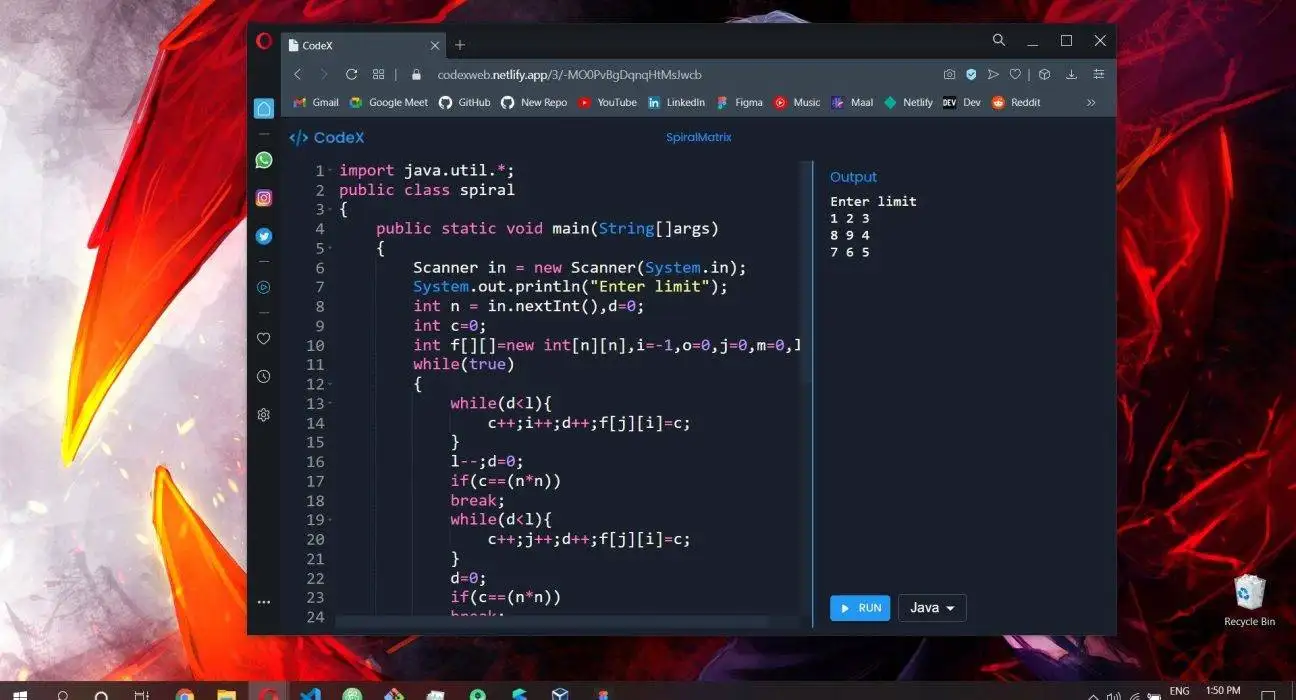Open the Java language dropdown
The width and height of the screenshot is (1296, 700).
(x=931, y=607)
